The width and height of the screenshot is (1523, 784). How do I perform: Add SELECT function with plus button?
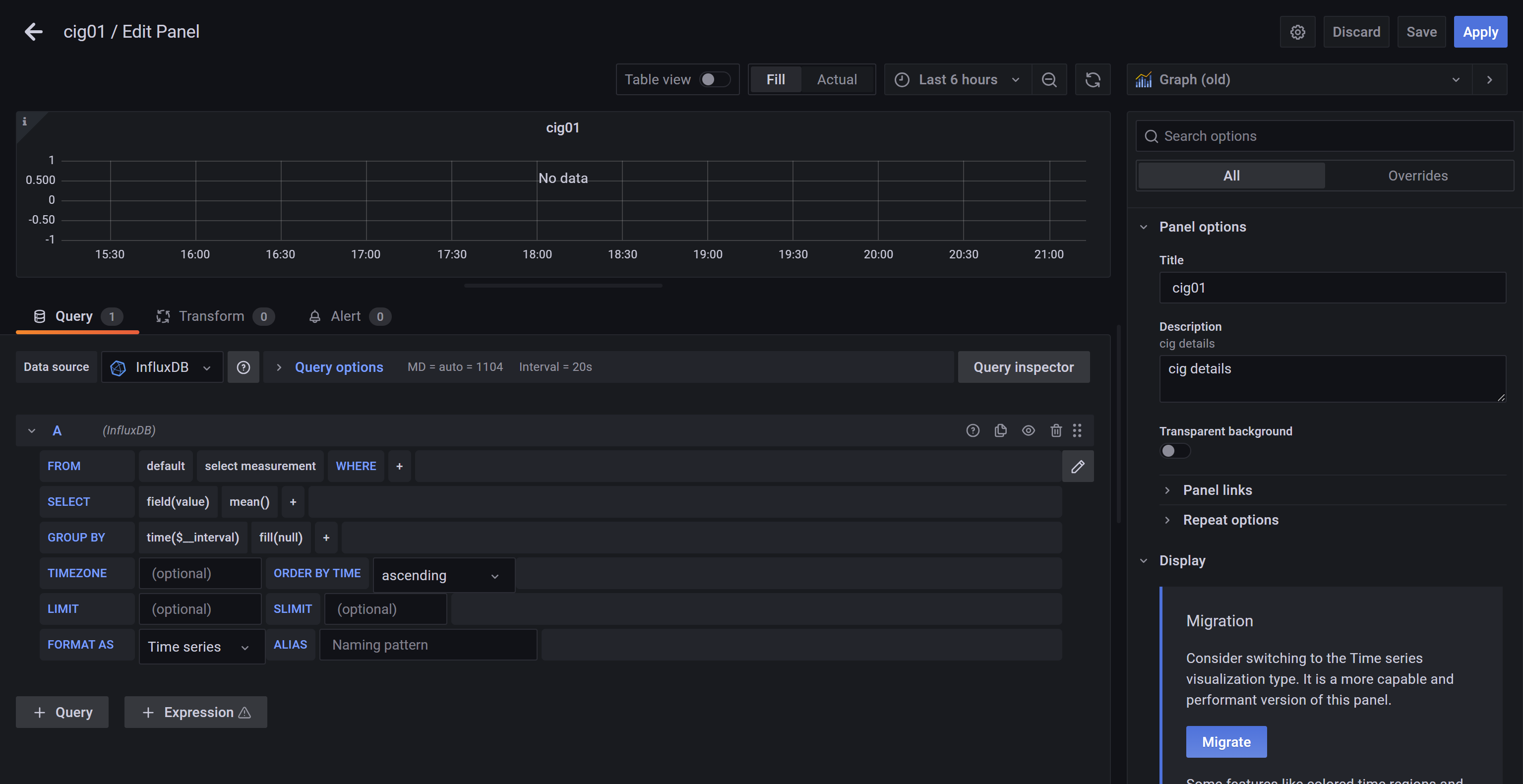293,502
